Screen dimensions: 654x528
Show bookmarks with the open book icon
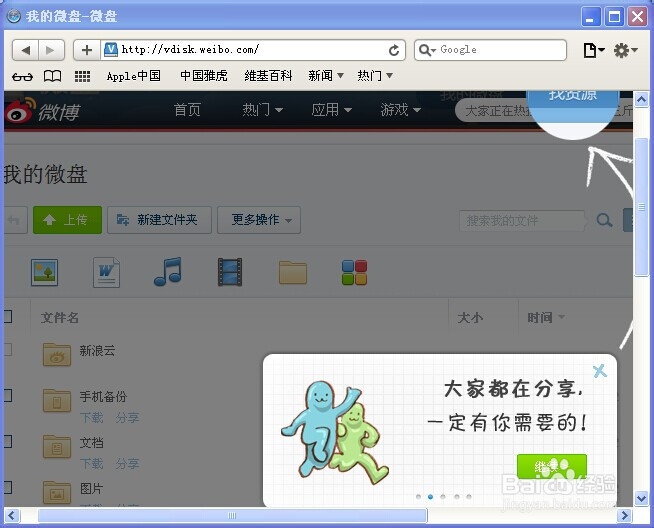pyautogui.click(x=53, y=76)
